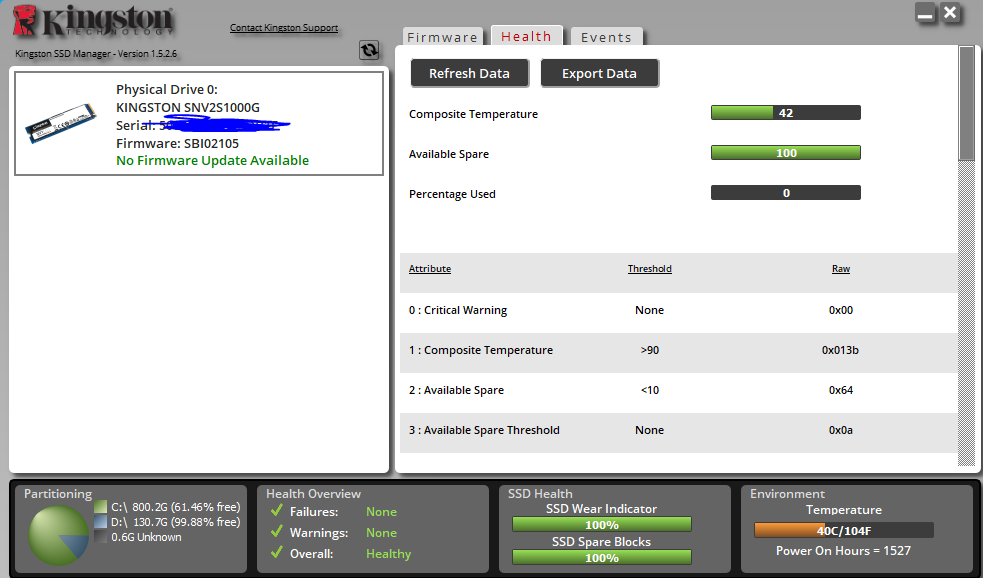Click the Refresh Data button
Image resolution: width=983 pixels, height=578 pixels.
coord(470,73)
